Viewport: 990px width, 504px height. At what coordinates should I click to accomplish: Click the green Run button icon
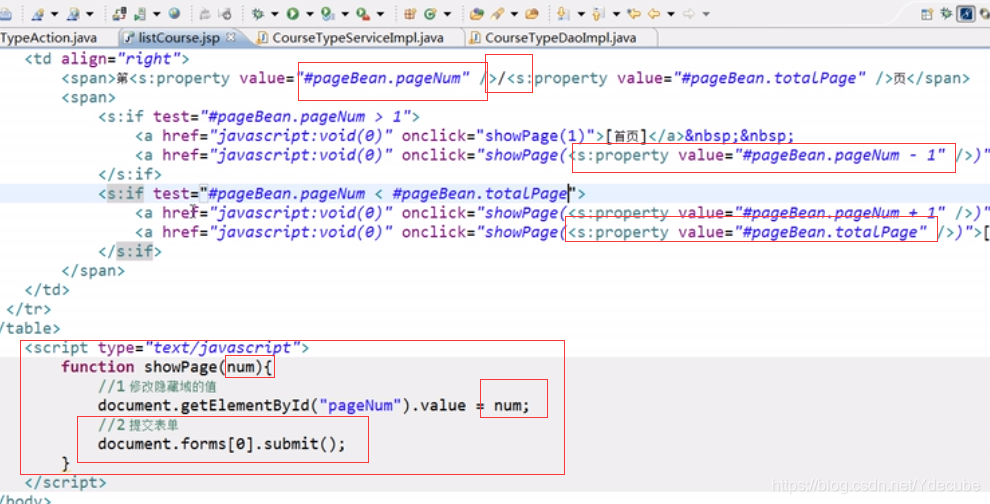292,13
